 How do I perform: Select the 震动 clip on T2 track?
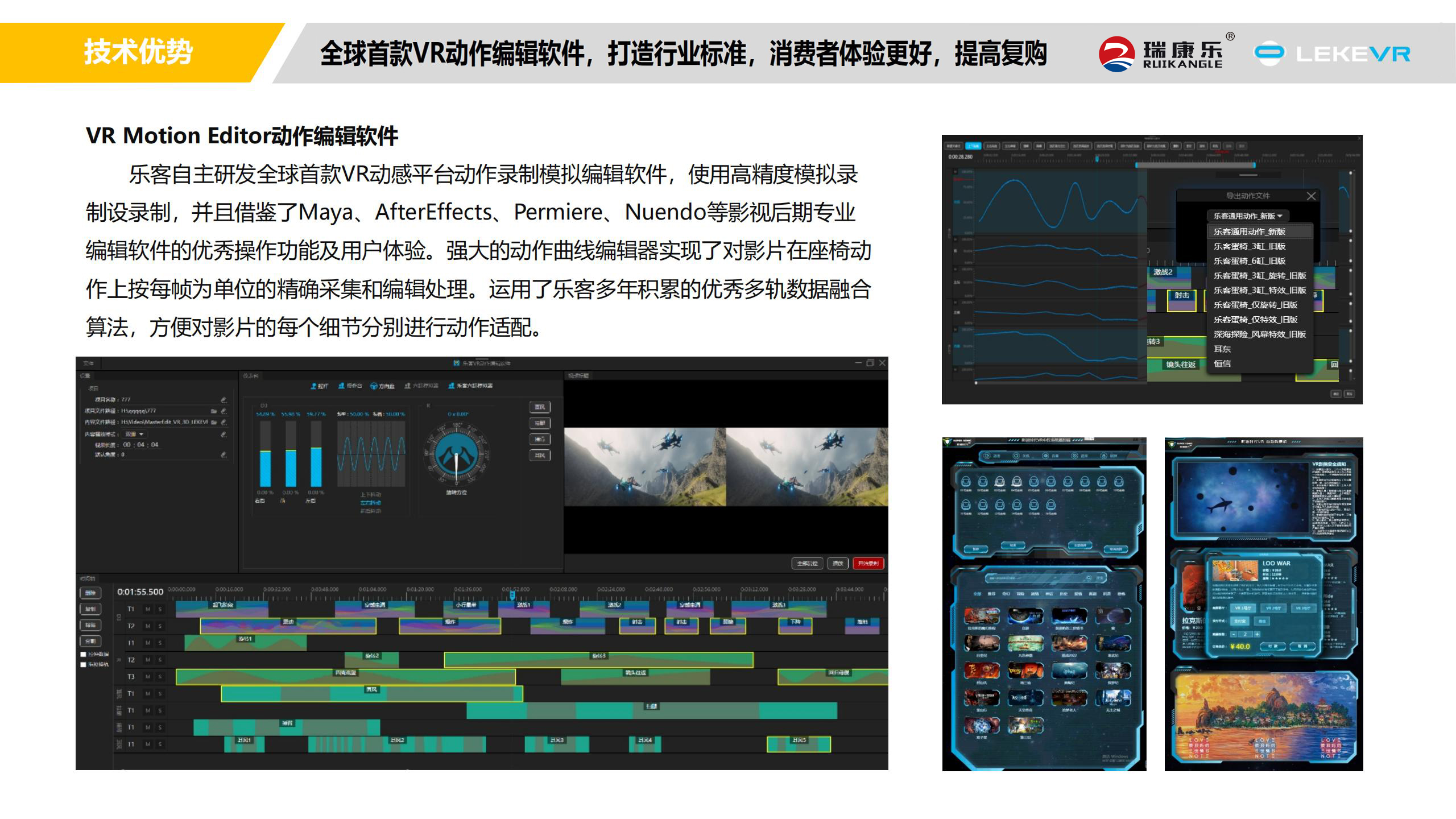point(288,626)
